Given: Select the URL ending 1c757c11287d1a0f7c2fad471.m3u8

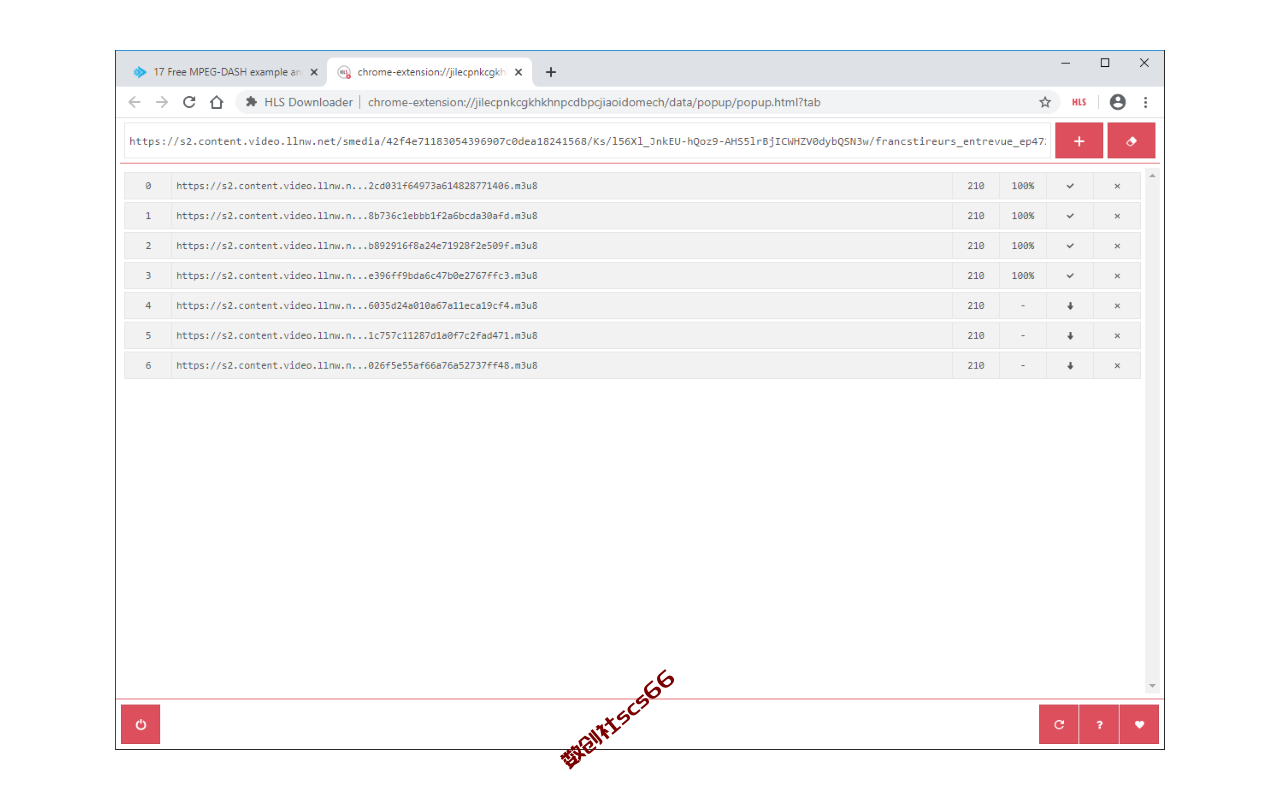Looking at the screenshot, I should tap(357, 336).
